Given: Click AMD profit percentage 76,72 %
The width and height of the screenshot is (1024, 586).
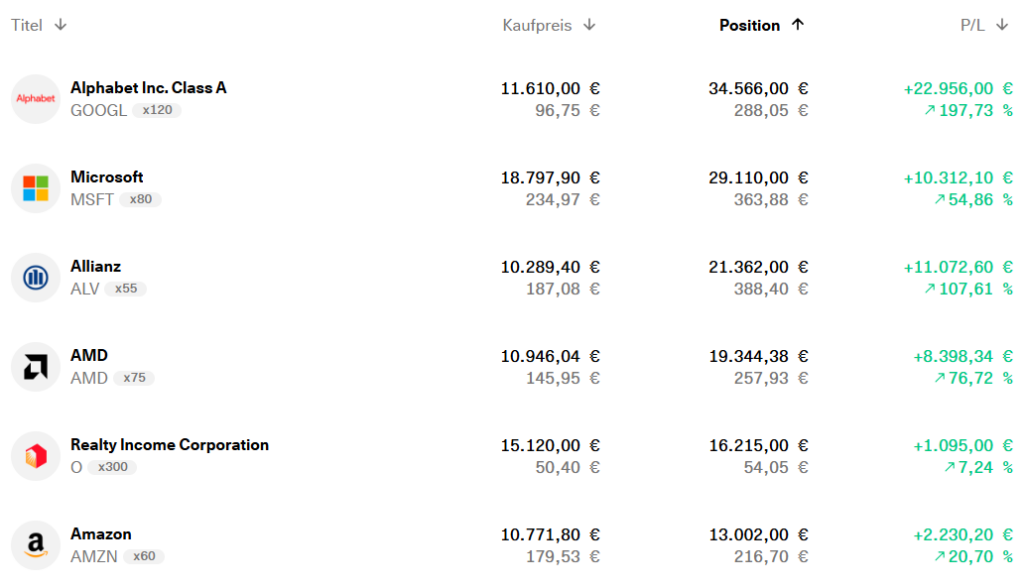Looking at the screenshot, I should pyautogui.click(x=973, y=378).
